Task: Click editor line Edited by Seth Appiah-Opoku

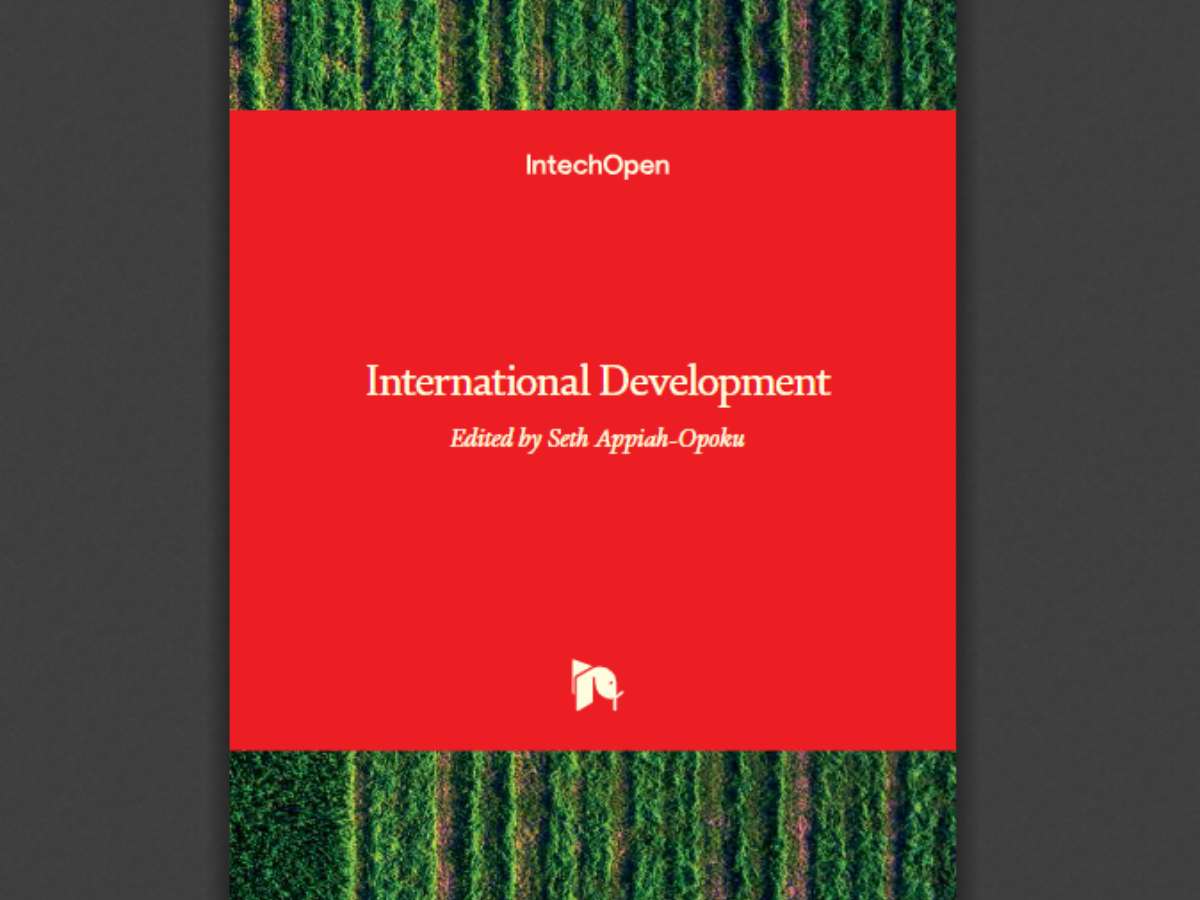Action: pyautogui.click(x=597, y=440)
